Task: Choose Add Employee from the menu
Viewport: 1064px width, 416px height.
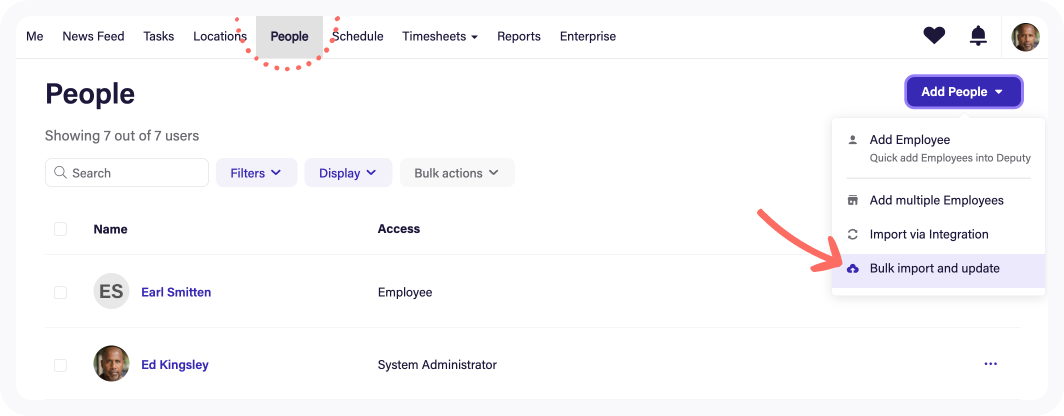Action: tap(938, 148)
